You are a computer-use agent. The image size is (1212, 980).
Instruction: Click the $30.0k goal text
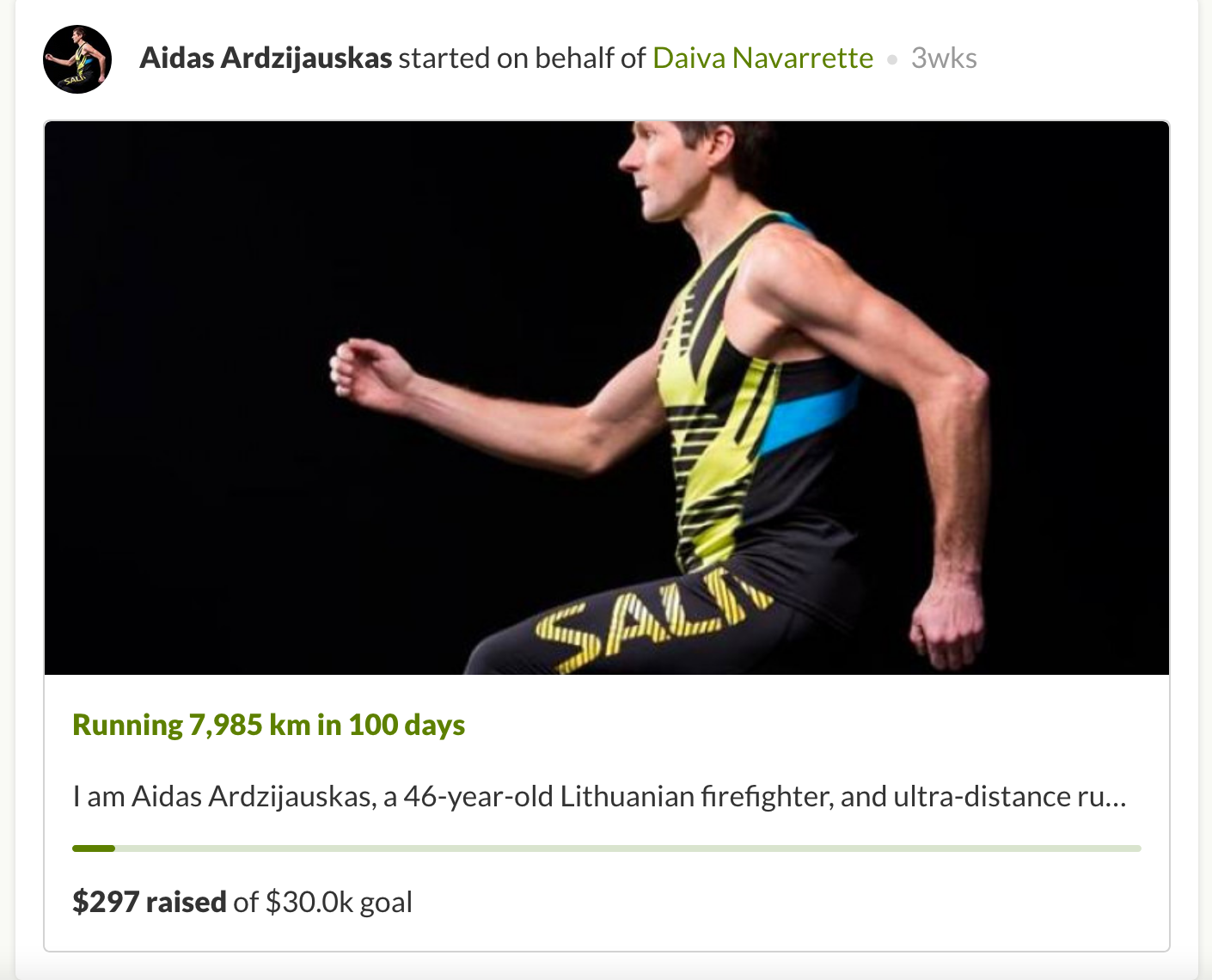pos(339,902)
